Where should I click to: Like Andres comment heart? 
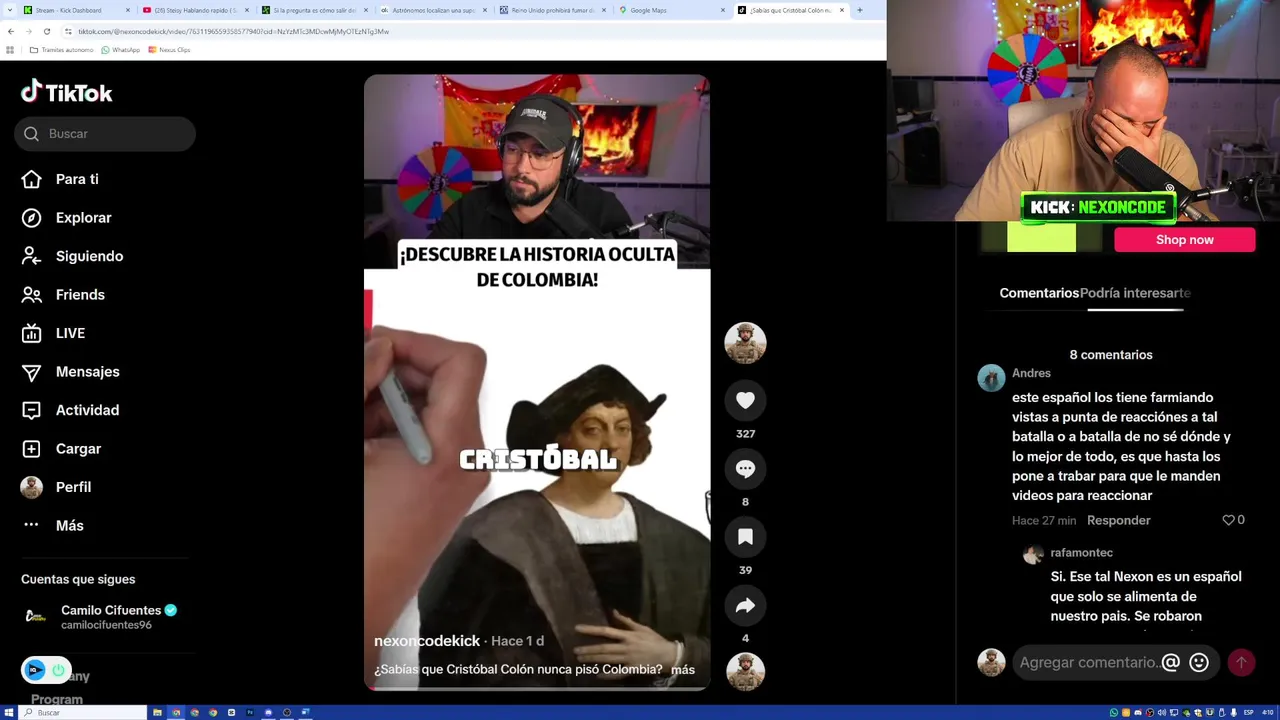[1228, 520]
